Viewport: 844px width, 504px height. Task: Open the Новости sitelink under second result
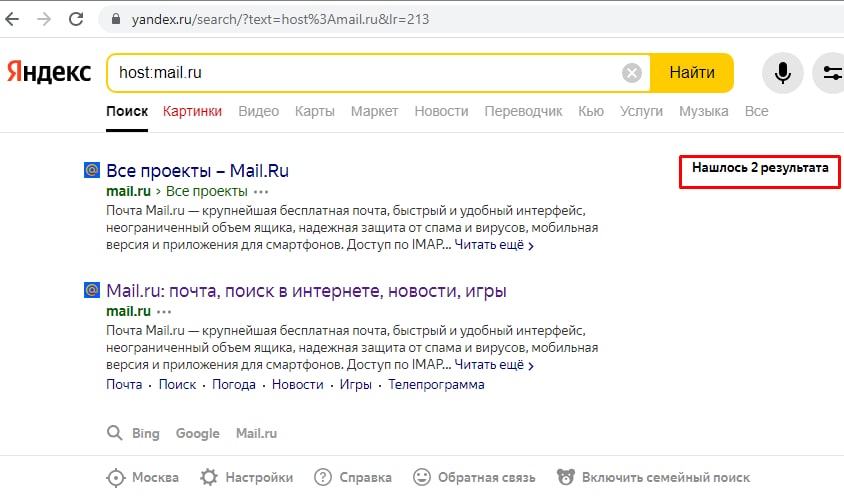(298, 384)
